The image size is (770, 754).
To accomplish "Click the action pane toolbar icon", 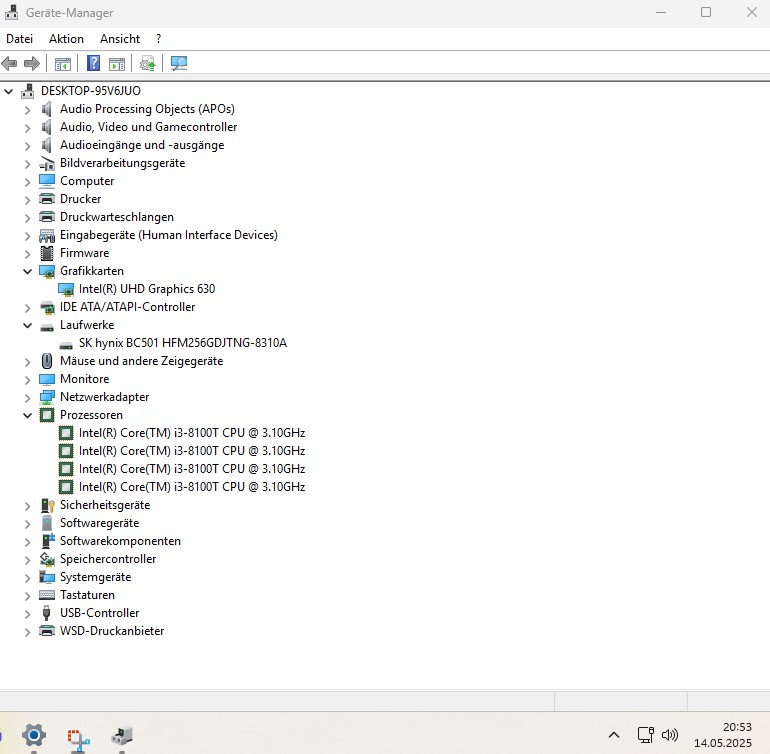I will tap(117, 63).
